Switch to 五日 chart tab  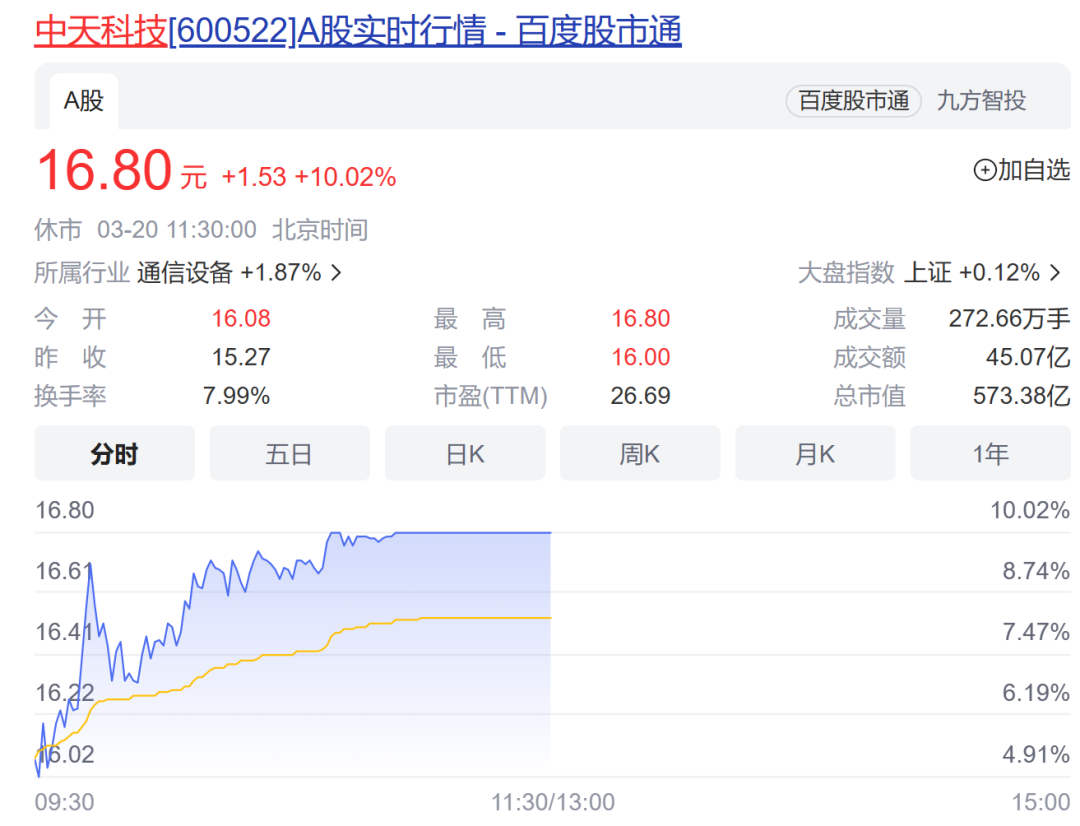289,453
